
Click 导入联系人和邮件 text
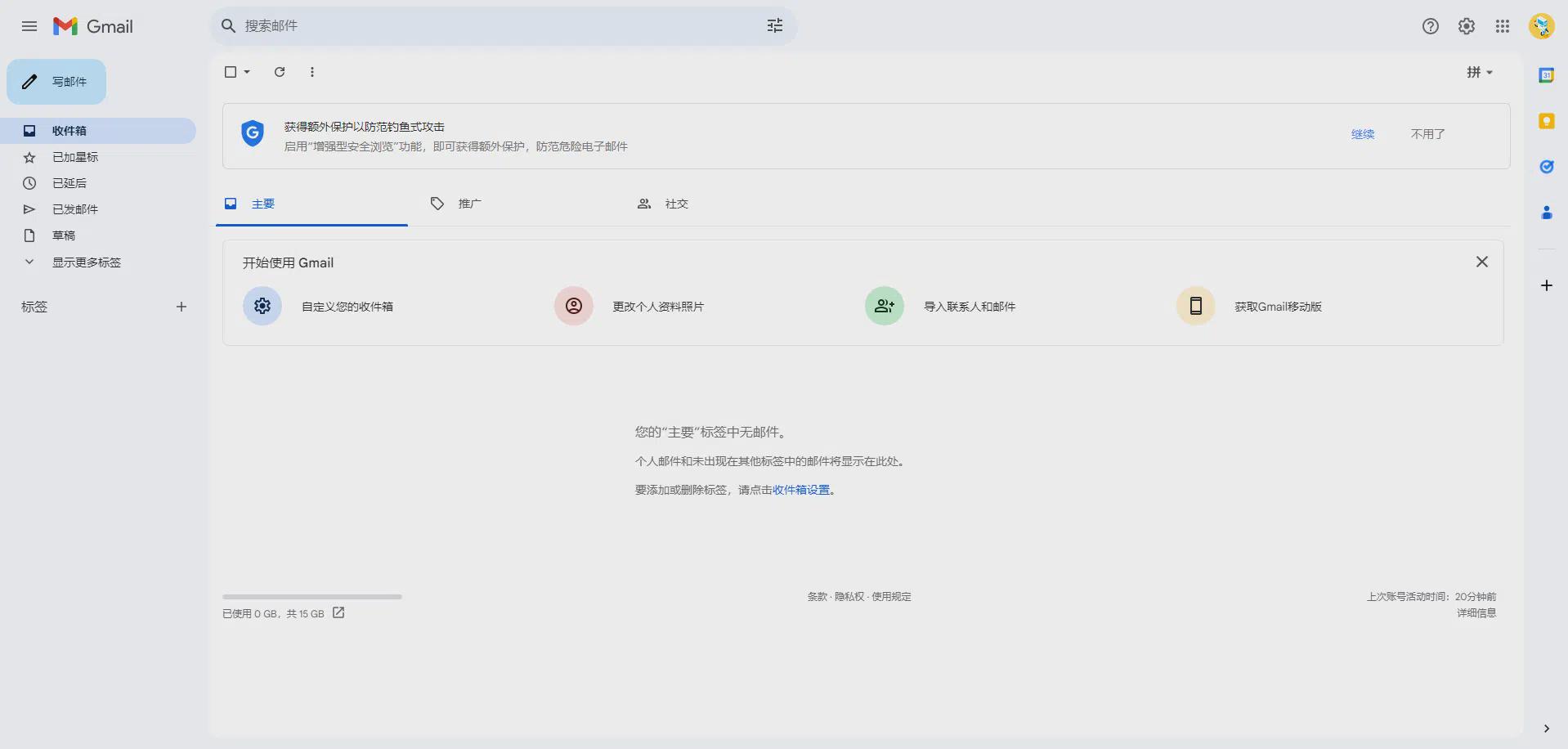point(970,307)
